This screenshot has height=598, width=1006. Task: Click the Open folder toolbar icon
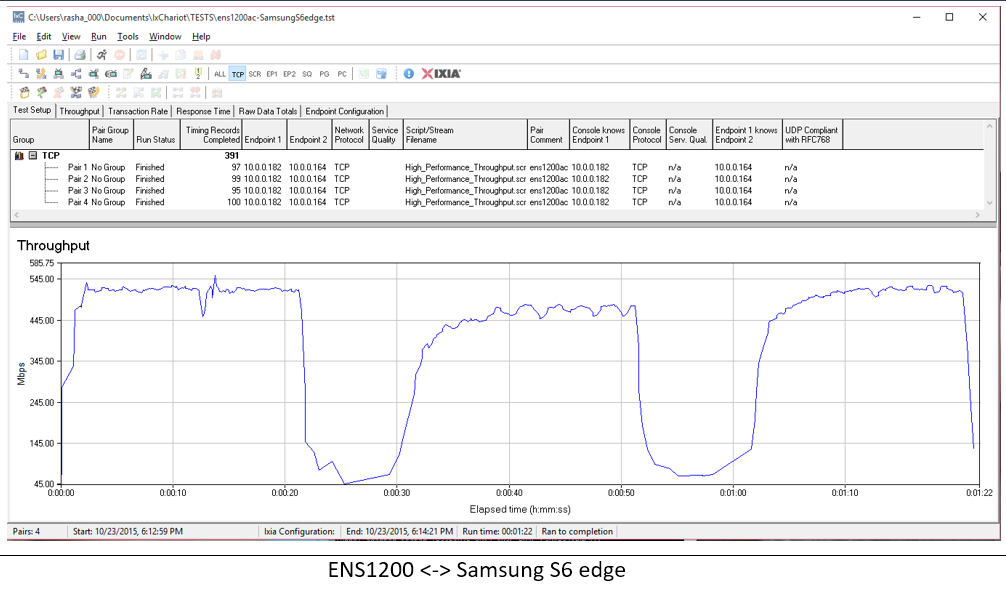pyautogui.click(x=41, y=55)
